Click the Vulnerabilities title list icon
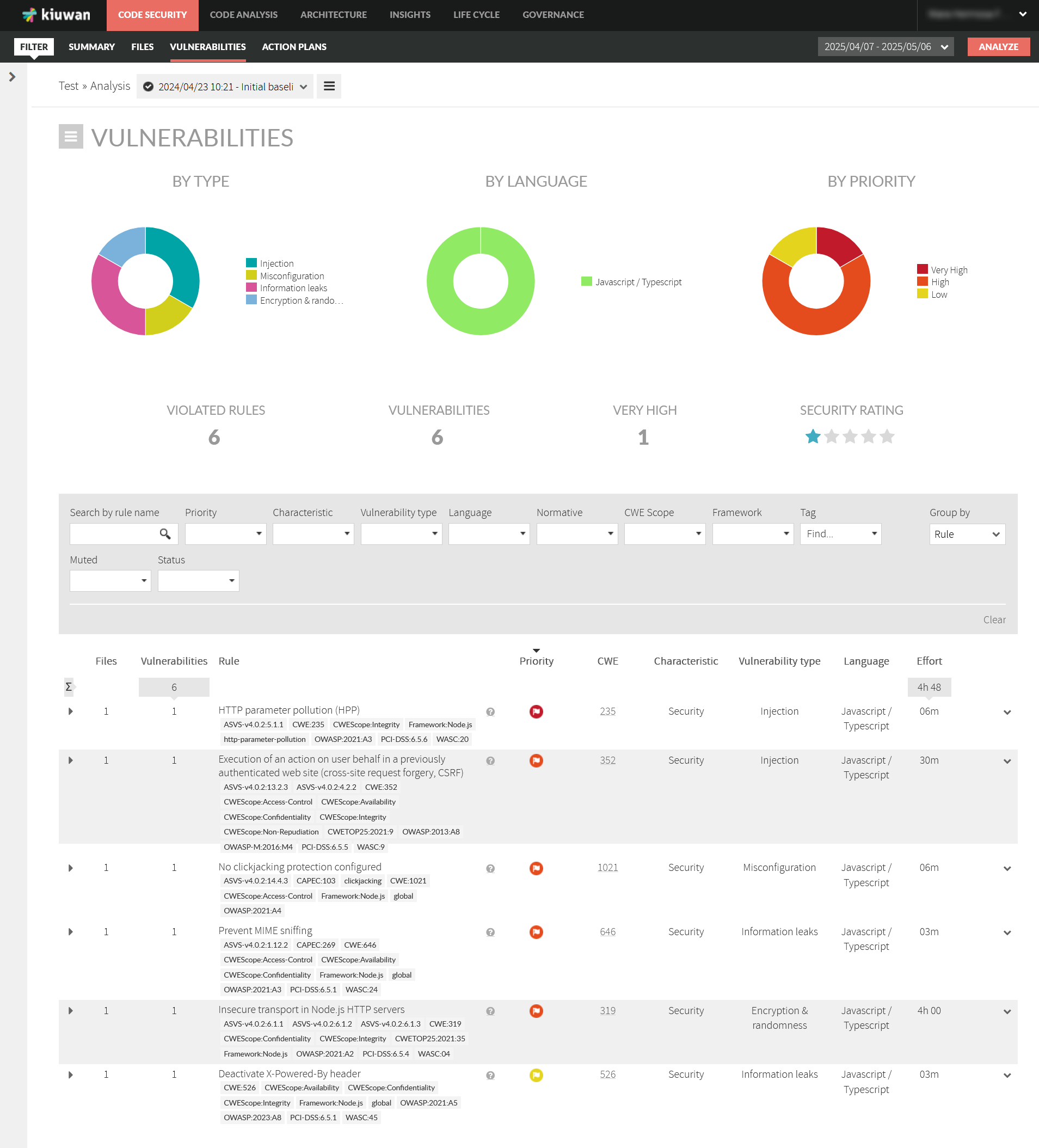Image resolution: width=1039 pixels, height=1148 pixels. pos(71,137)
